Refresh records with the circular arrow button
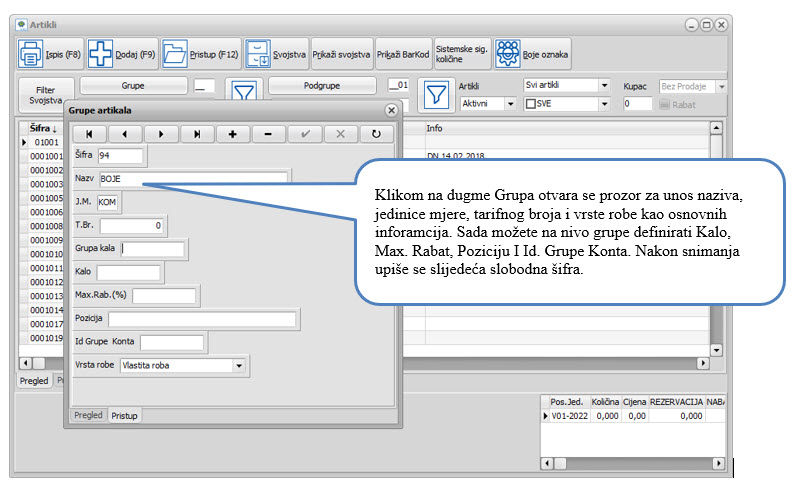800x489 pixels. [x=377, y=134]
